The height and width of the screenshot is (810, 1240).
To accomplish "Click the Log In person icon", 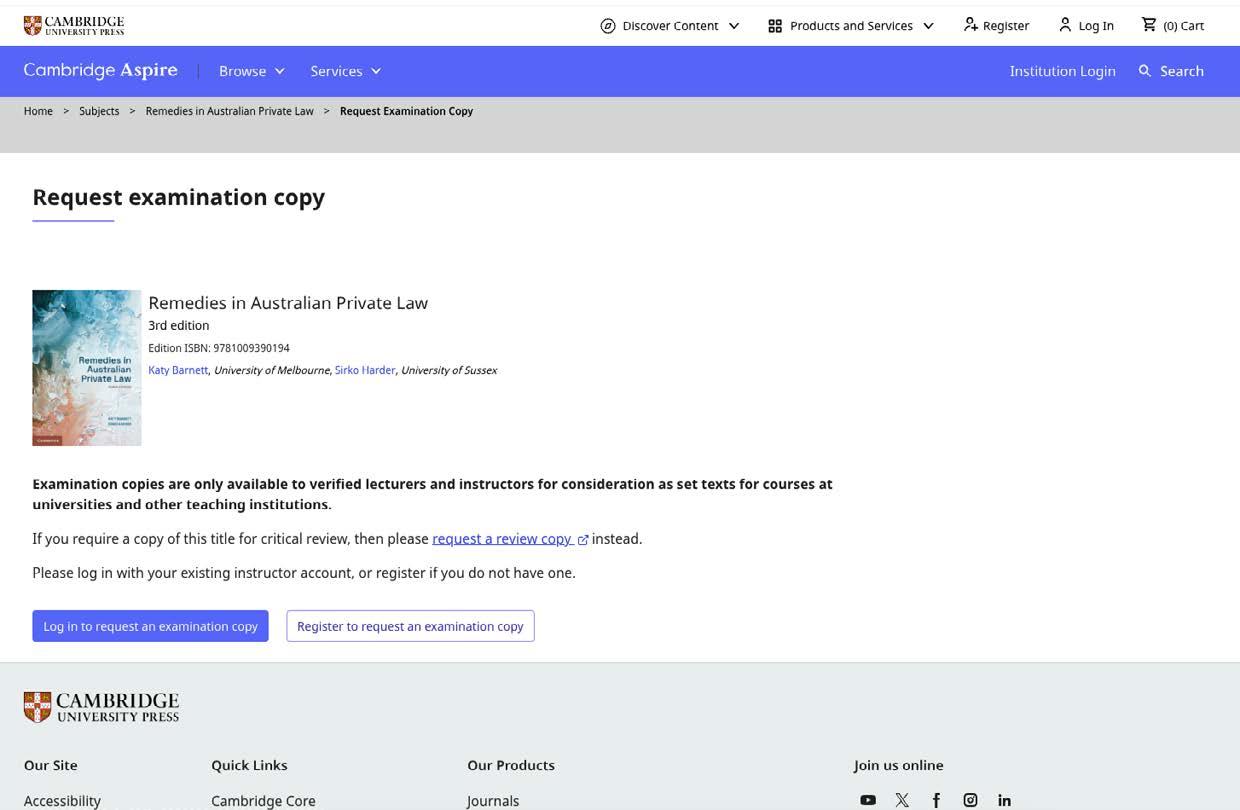I will [1065, 25].
